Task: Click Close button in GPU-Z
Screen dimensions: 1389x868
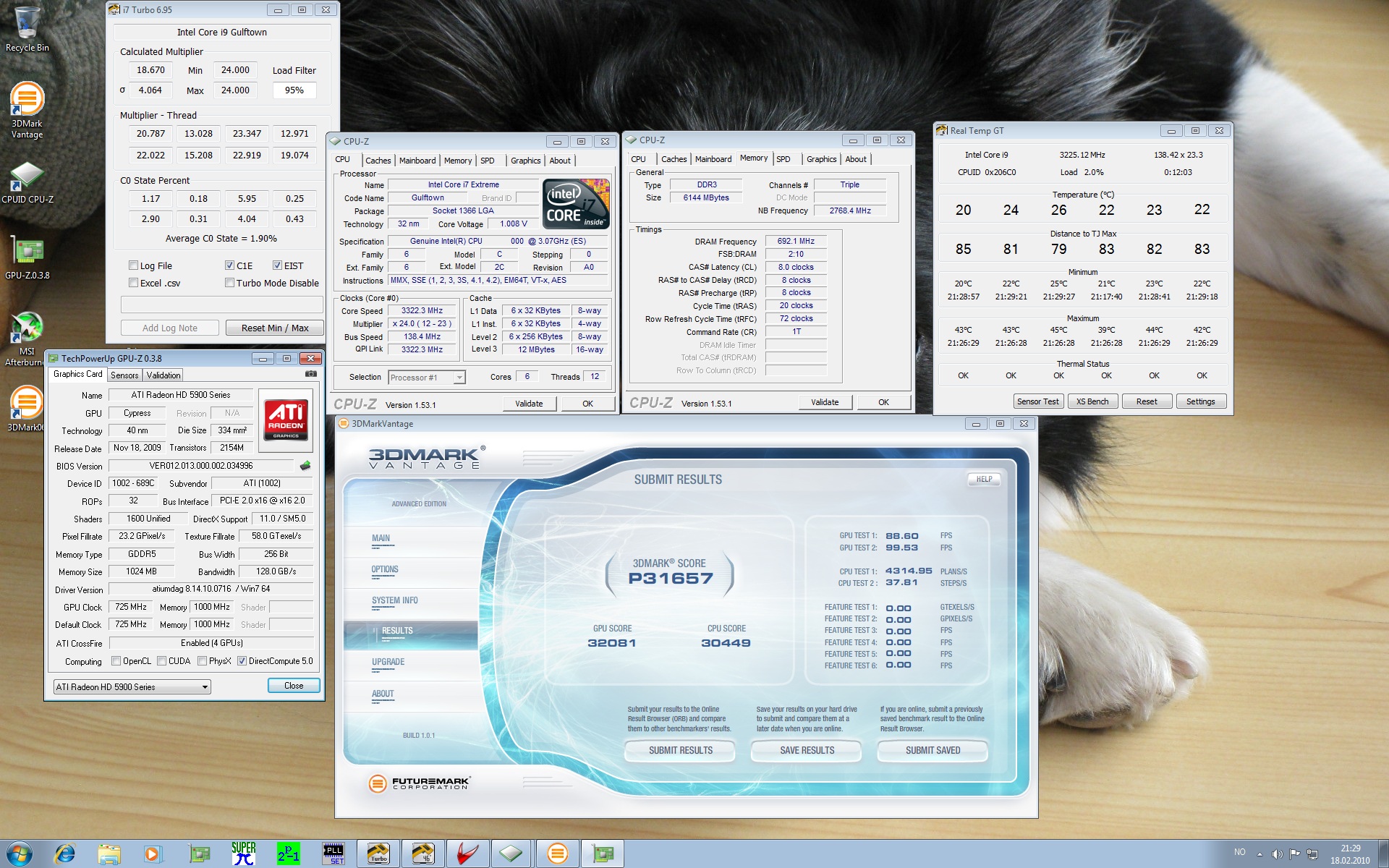Action: [294, 686]
